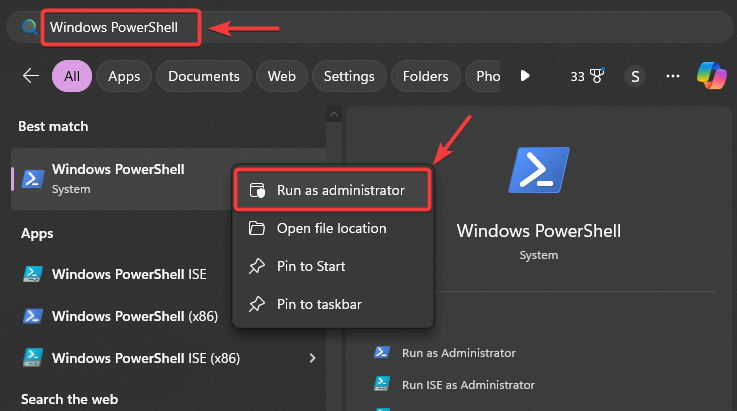Click the large PowerShell logo in preview
The height and width of the screenshot is (411, 737).
click(538, 170)
